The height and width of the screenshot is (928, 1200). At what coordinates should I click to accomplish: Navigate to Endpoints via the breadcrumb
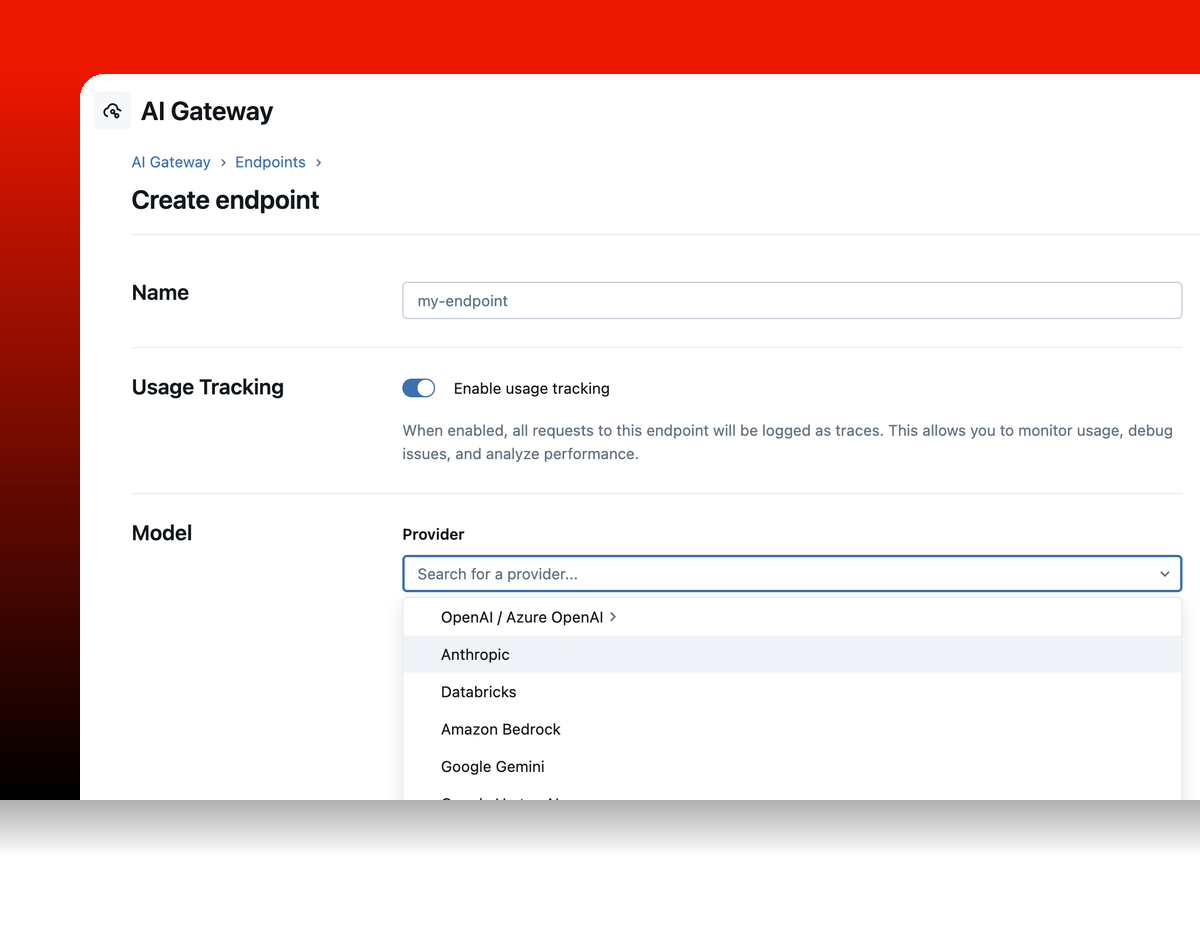pos(270,162)
